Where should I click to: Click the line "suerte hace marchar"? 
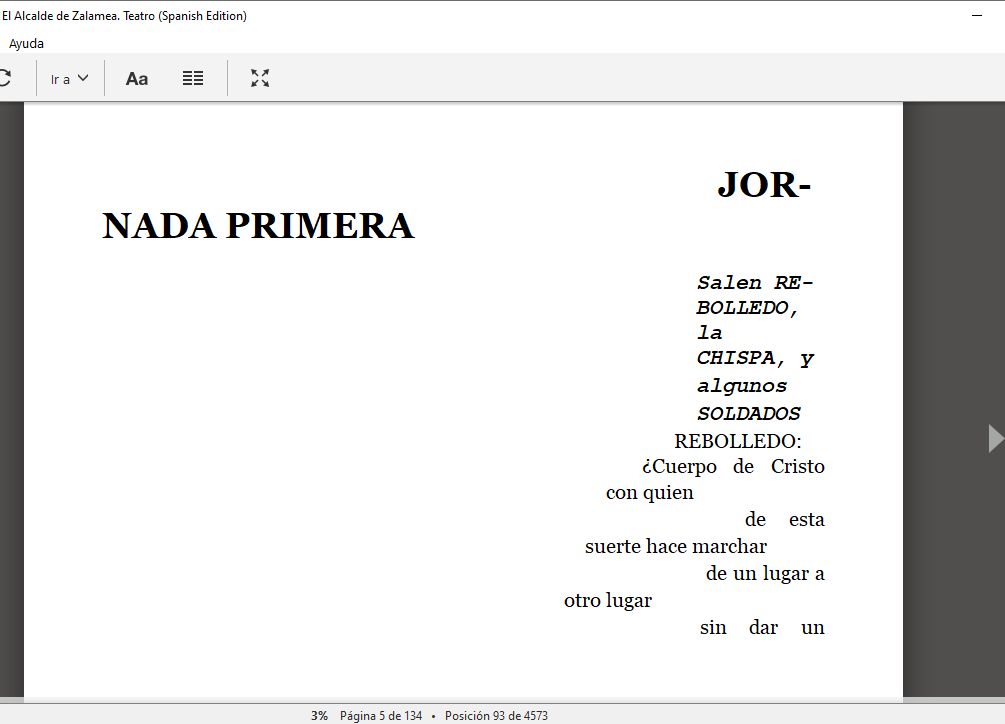(676, 547)
